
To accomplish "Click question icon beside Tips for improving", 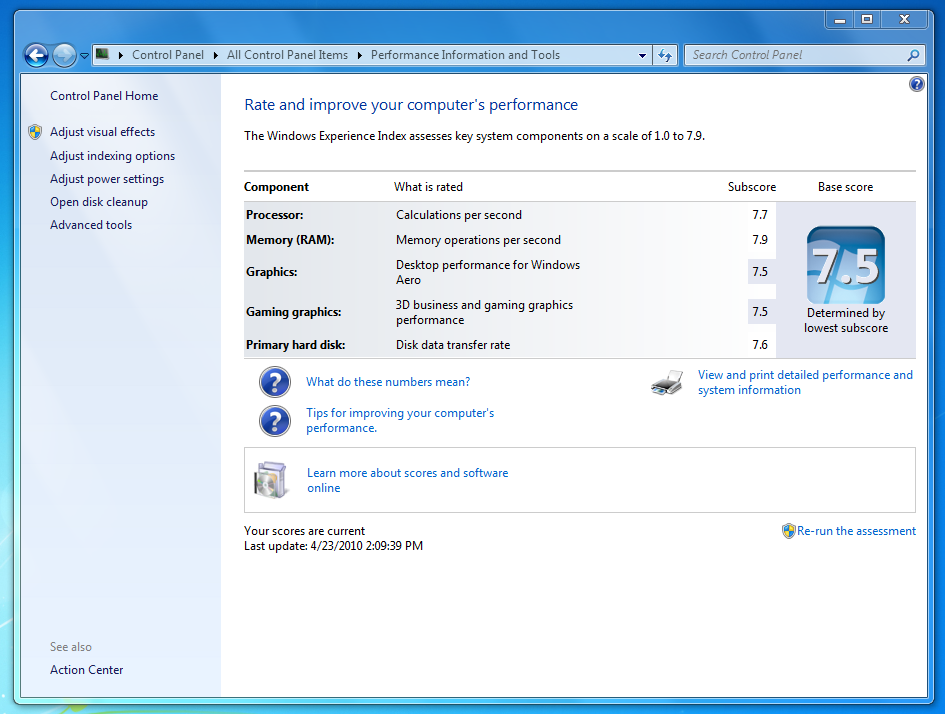I will tap(275, 421).
